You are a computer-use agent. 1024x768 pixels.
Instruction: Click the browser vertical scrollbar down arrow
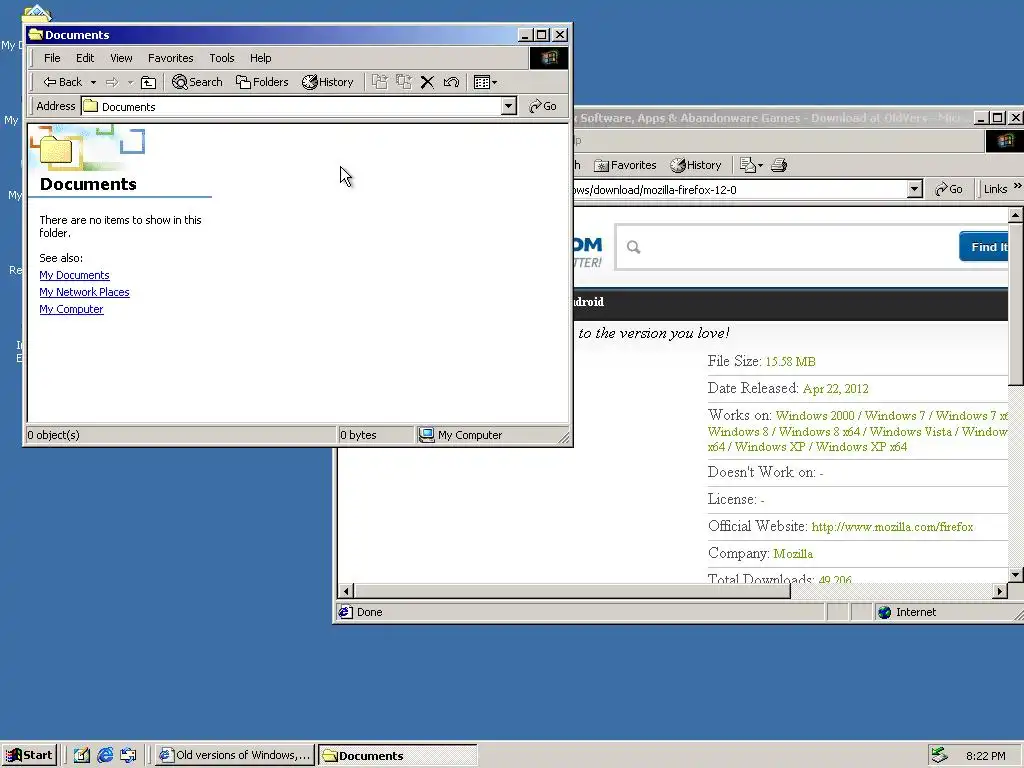click(1016, 575)
